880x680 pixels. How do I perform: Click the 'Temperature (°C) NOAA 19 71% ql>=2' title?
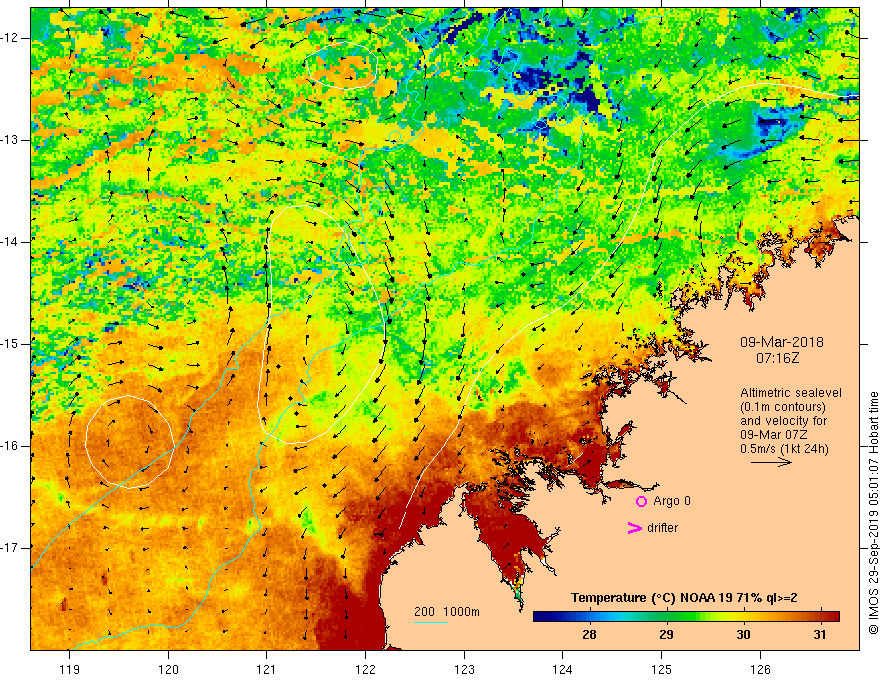[684, 598]
